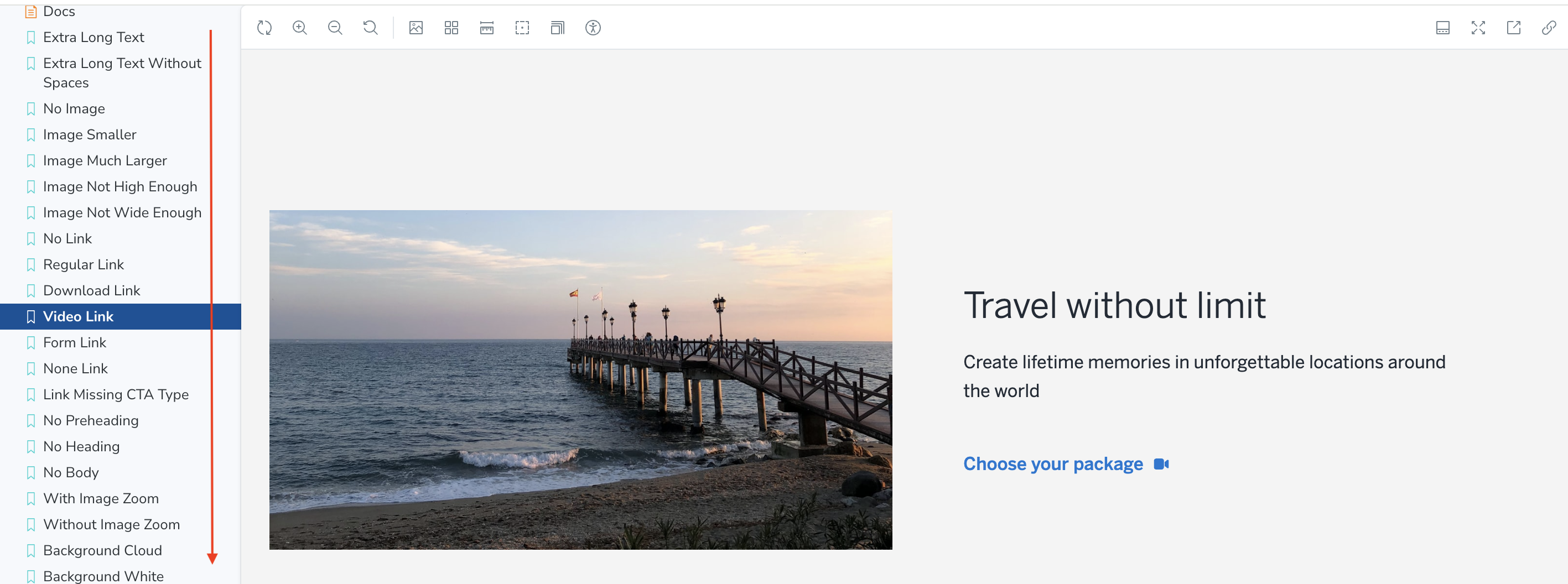Reset the preview zoom level

coord(370,28)
